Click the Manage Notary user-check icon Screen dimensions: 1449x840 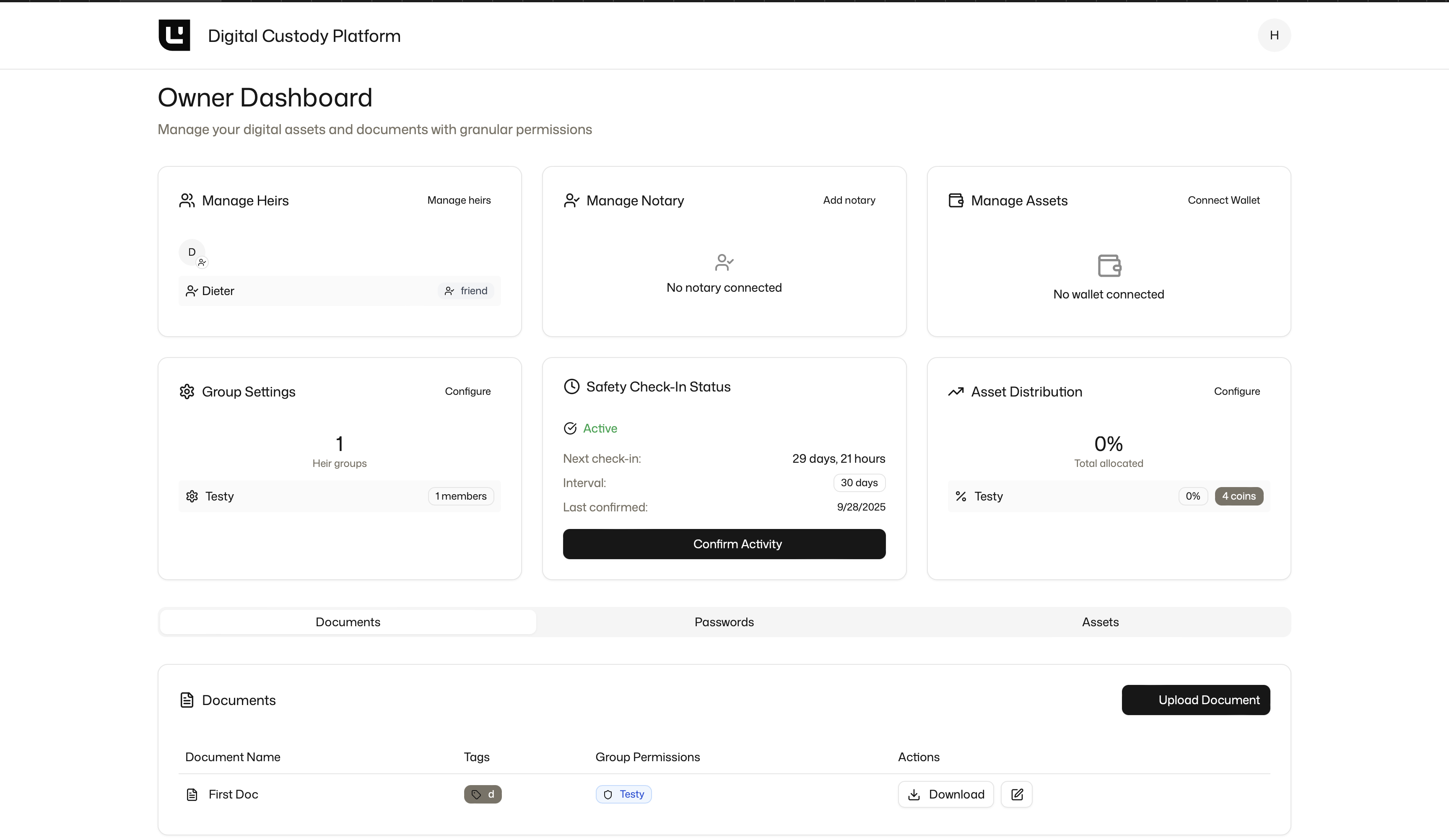tap(571, 200)
